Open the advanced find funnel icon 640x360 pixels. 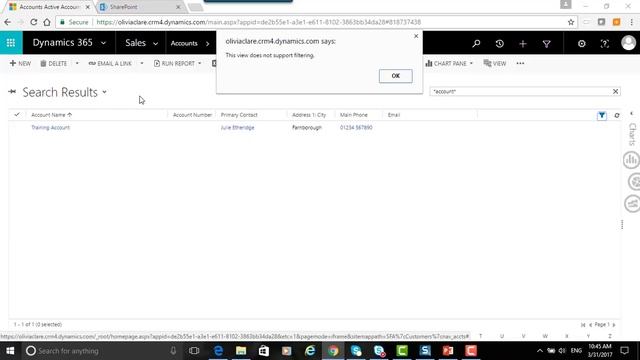(x=547, y=43)
